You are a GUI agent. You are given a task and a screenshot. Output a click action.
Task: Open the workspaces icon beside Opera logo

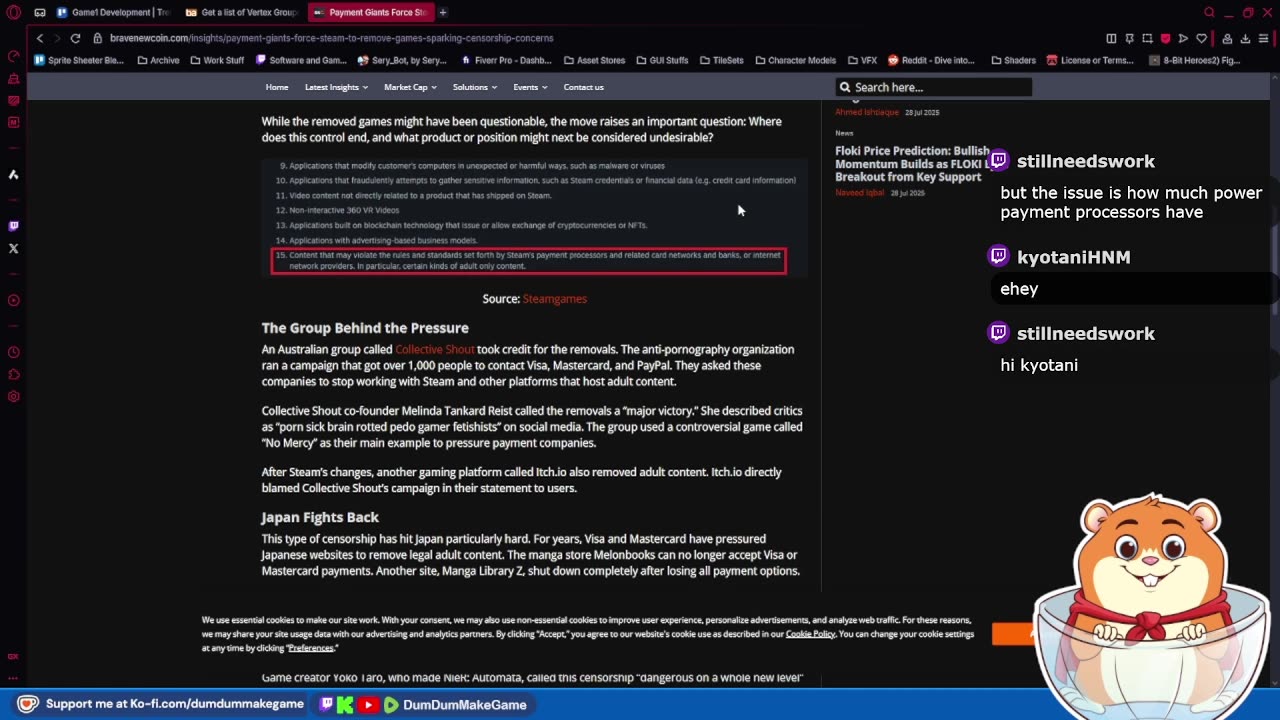coord(40,12)
